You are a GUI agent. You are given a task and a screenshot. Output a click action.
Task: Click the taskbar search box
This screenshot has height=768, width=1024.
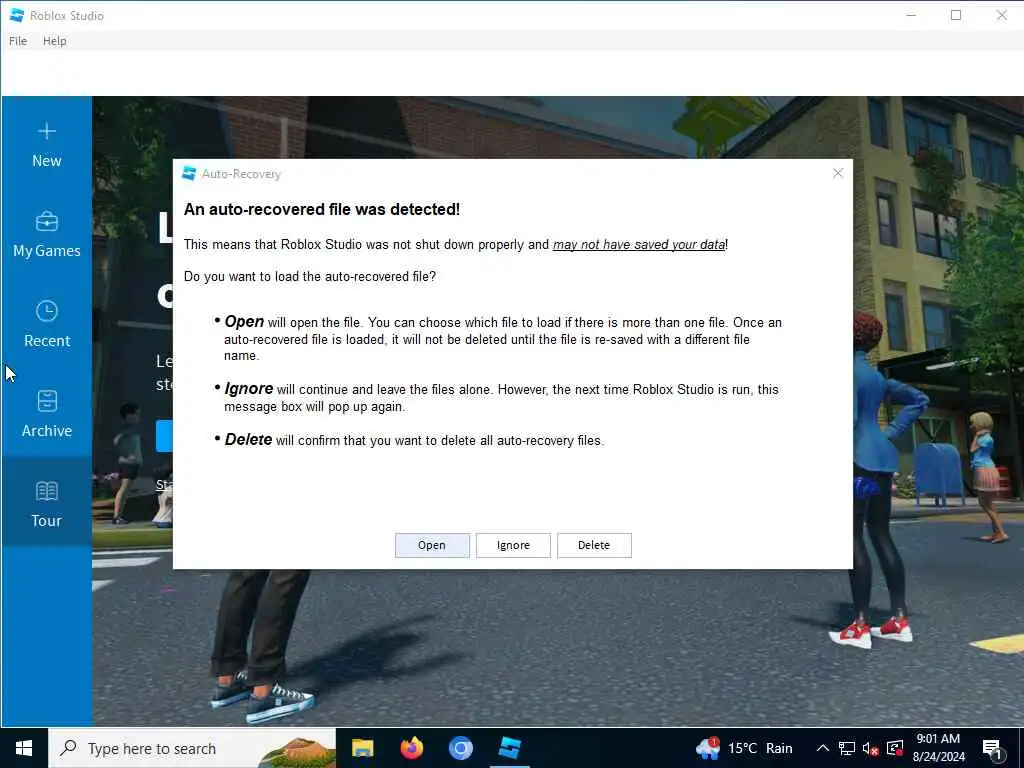191,748
